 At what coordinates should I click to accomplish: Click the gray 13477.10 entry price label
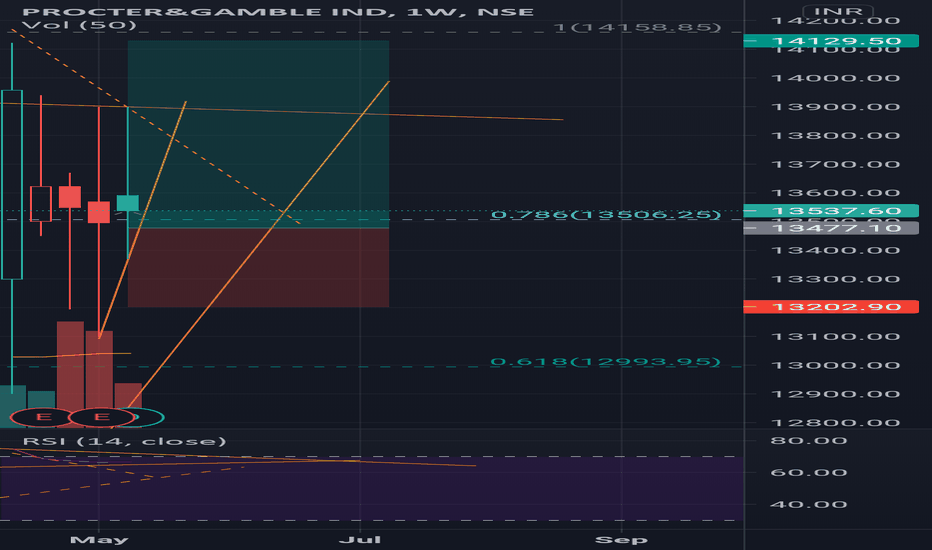831,228
